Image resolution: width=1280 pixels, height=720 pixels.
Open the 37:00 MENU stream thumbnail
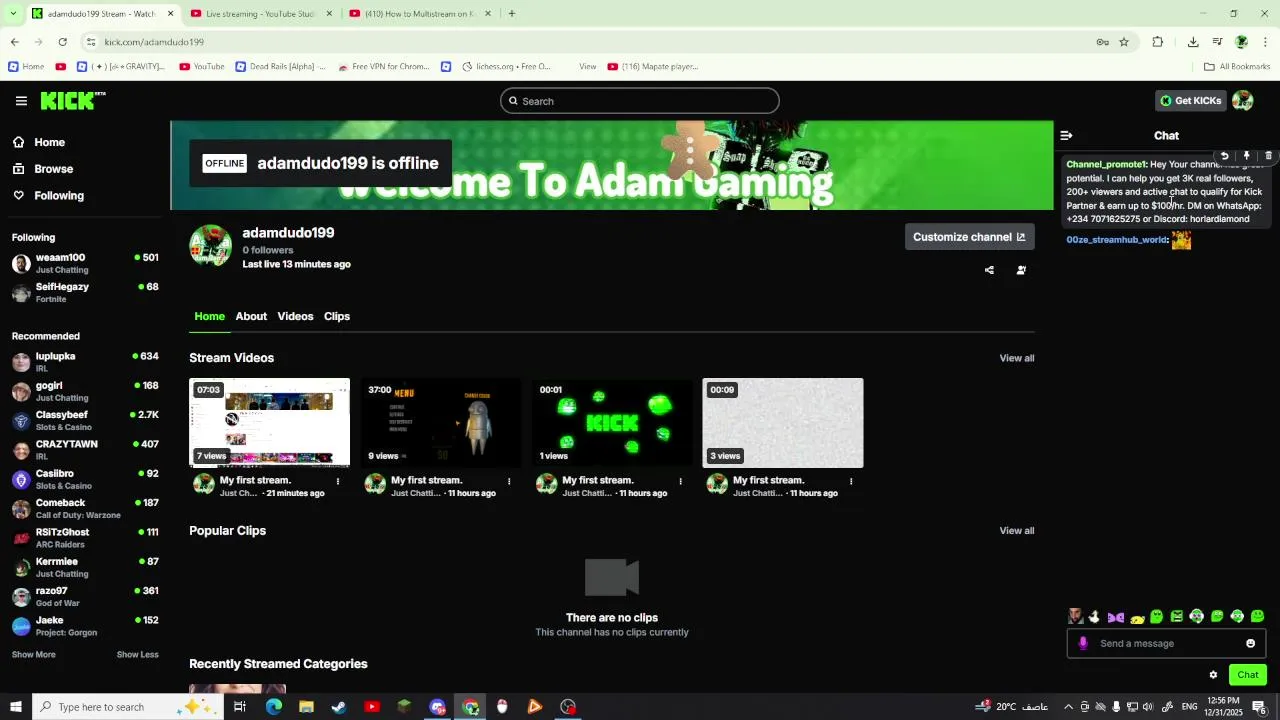point(441,422)
